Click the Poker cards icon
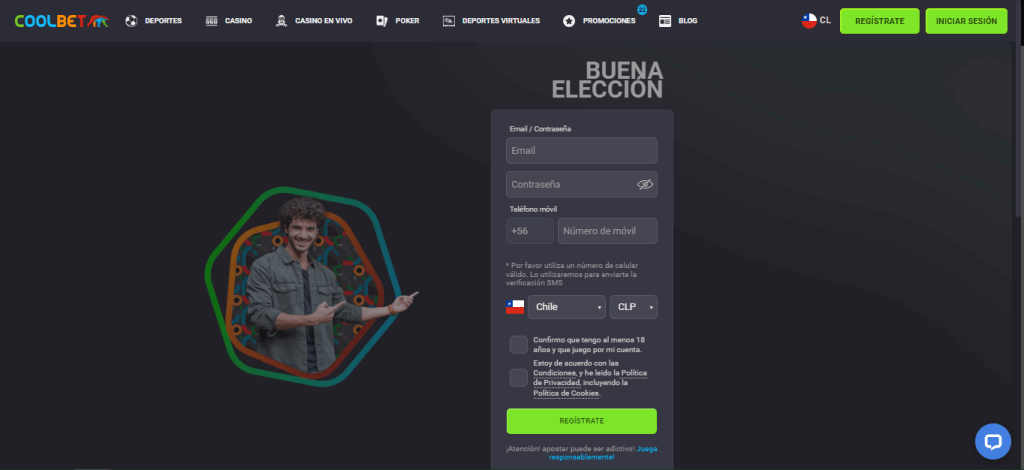The width and height of the screenshot is (1024, 470). [382, 21]
